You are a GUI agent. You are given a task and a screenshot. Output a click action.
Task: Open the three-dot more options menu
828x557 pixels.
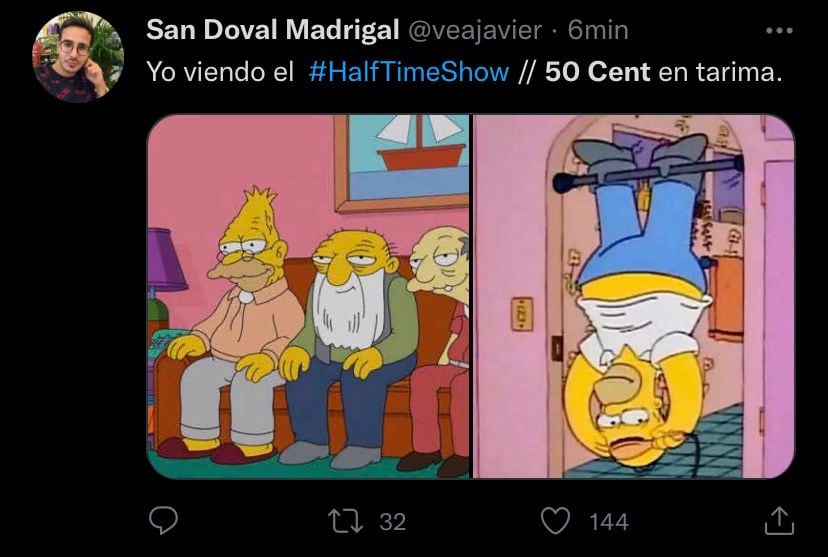point(779,31)
